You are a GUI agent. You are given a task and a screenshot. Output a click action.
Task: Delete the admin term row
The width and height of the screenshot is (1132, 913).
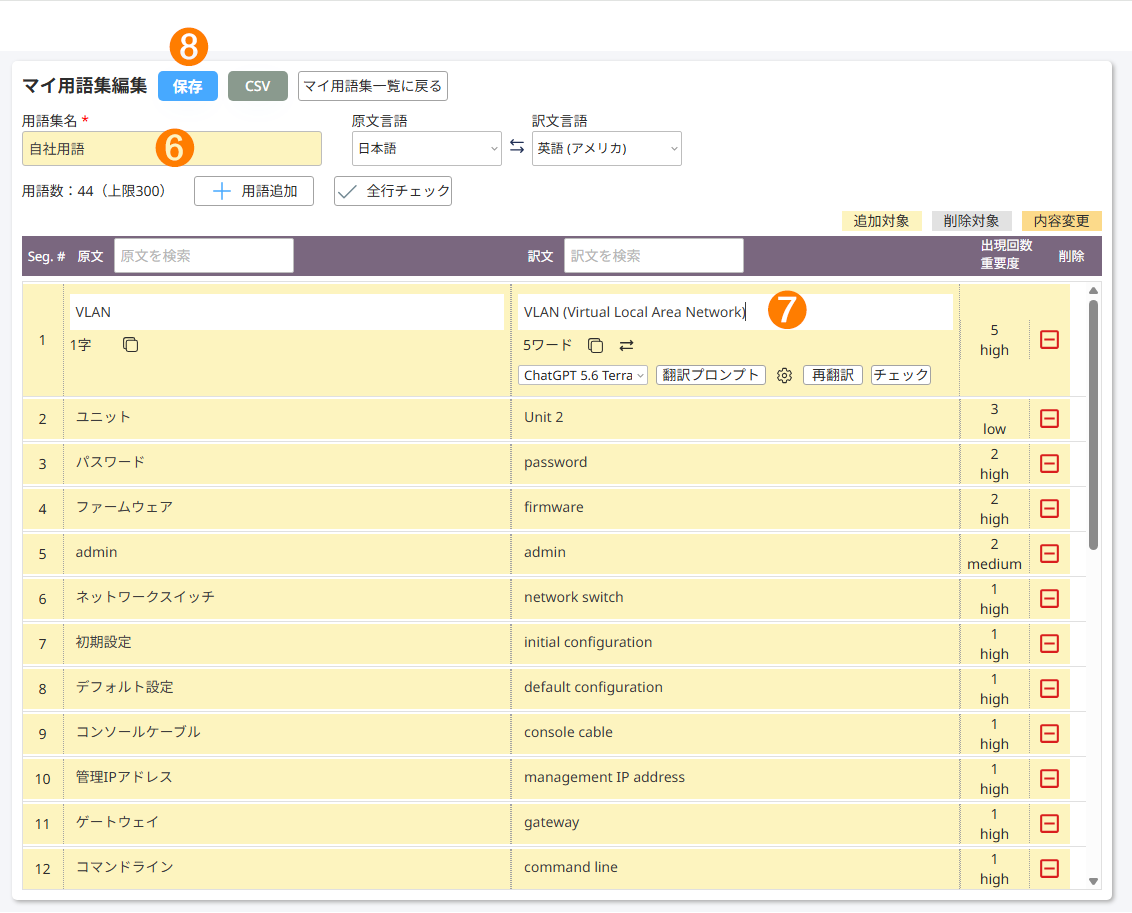coord(1050,554)
